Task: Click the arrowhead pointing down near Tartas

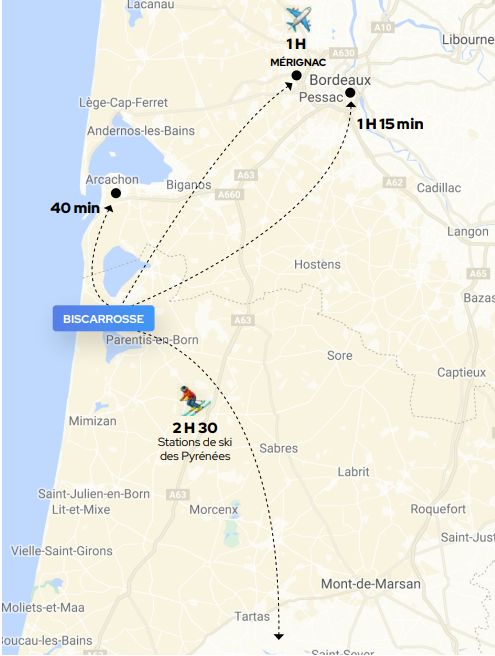Action: click(279, 636)
